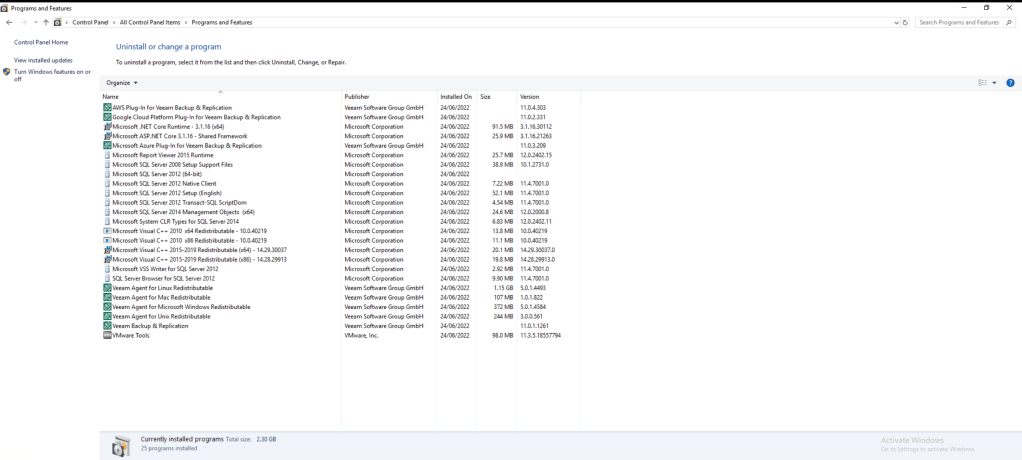Screen dimensions: 1022x460
Task: Click the 91.5 MB size cell
Action: (x=503, y=126)
